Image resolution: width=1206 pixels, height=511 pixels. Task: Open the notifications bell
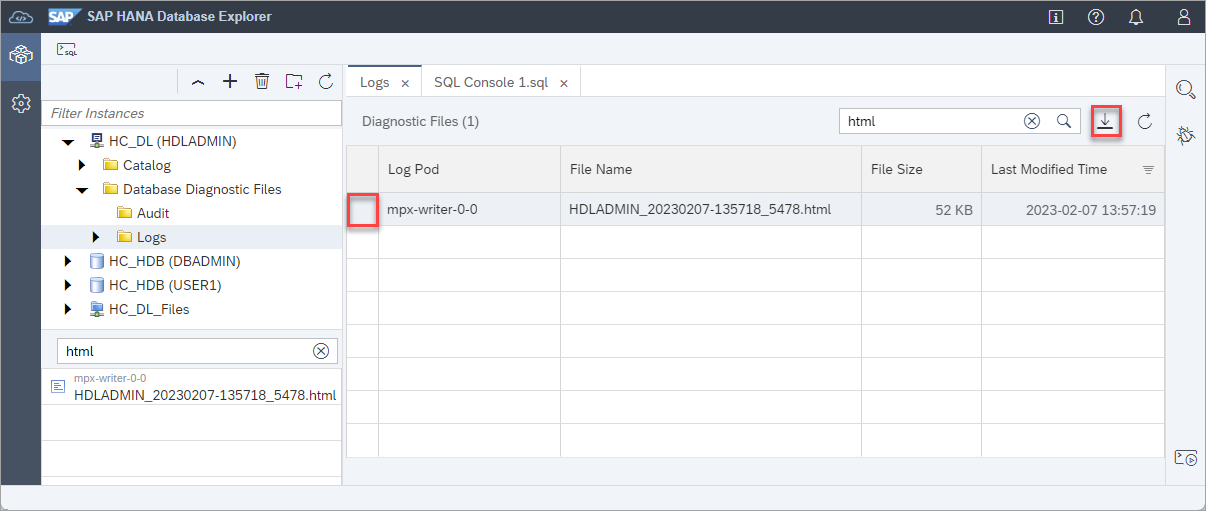[x=1136, y=17]
